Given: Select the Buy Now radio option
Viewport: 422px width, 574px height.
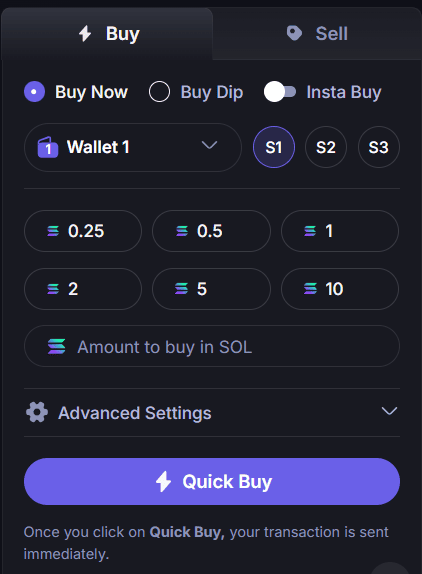Looking at the screenshot, I should click(34, 92).
